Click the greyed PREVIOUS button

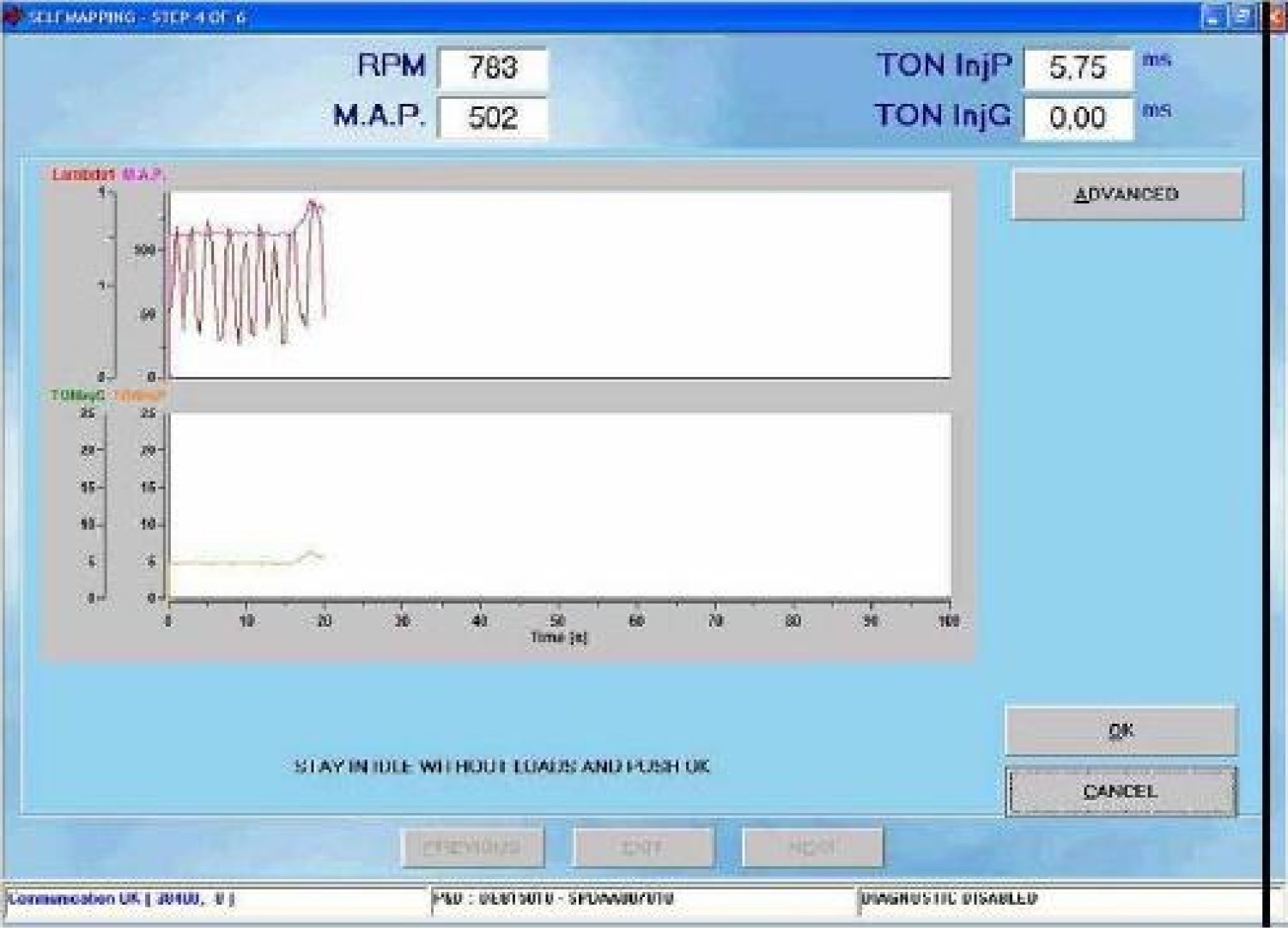pyautogui.click(x=472, y=847)
